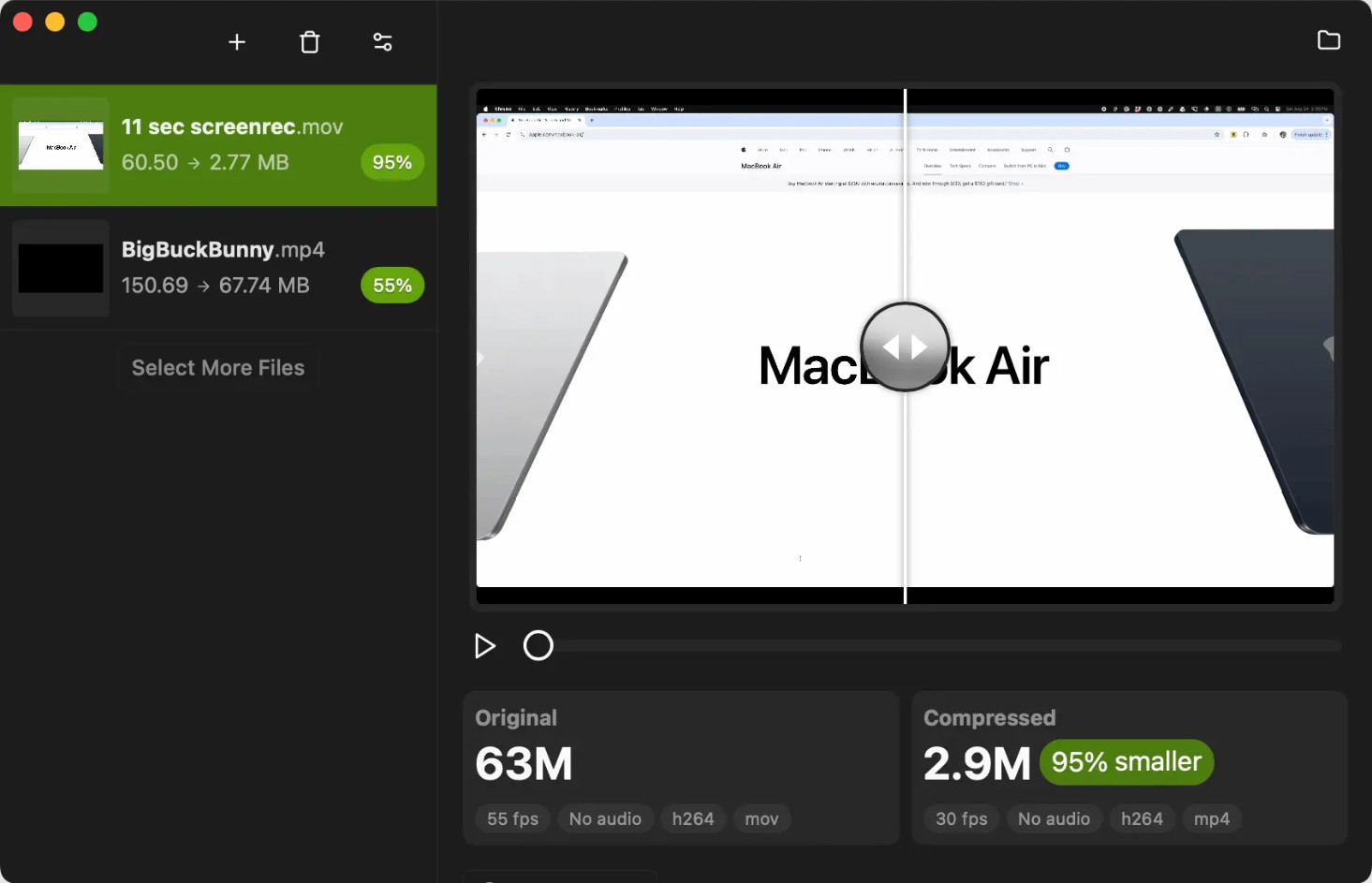Click the Original 63M size value
1372x883 pixels.
click(x=524, y=764)
